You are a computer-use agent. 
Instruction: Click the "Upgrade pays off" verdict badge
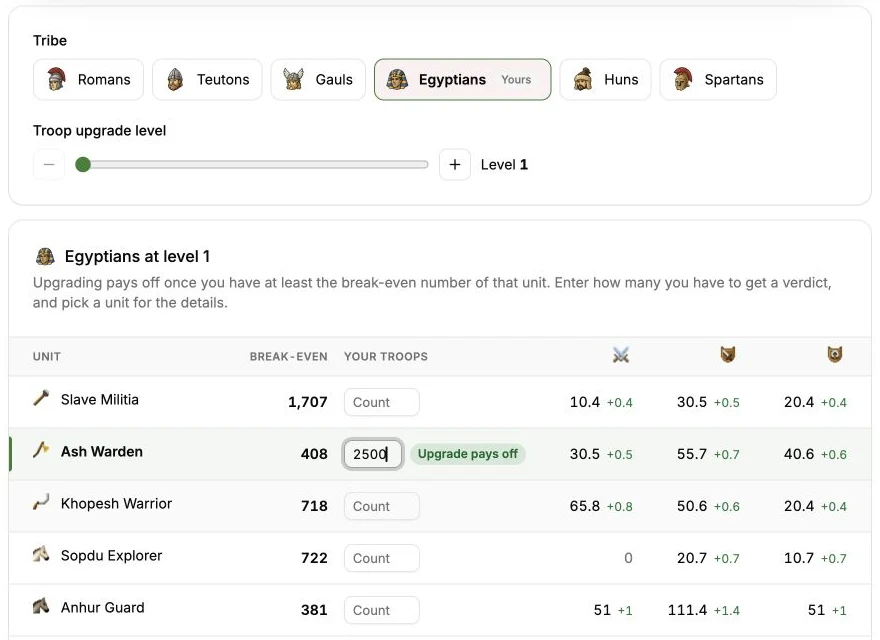468,454
